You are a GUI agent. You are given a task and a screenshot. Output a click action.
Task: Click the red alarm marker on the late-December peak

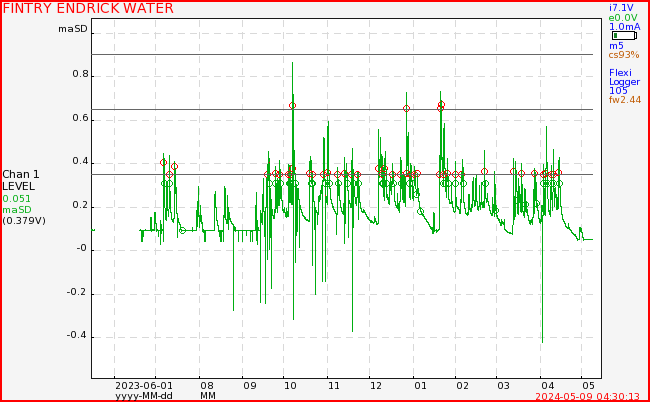pyautogui.click(x=406, y=109)
